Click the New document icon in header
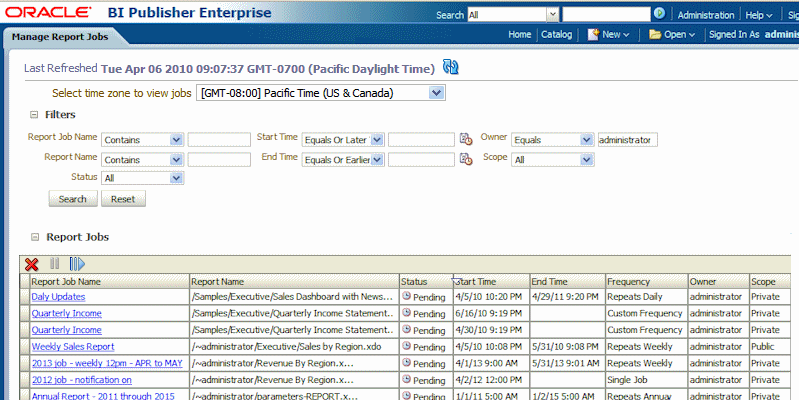799x400 pixels. 593,35
